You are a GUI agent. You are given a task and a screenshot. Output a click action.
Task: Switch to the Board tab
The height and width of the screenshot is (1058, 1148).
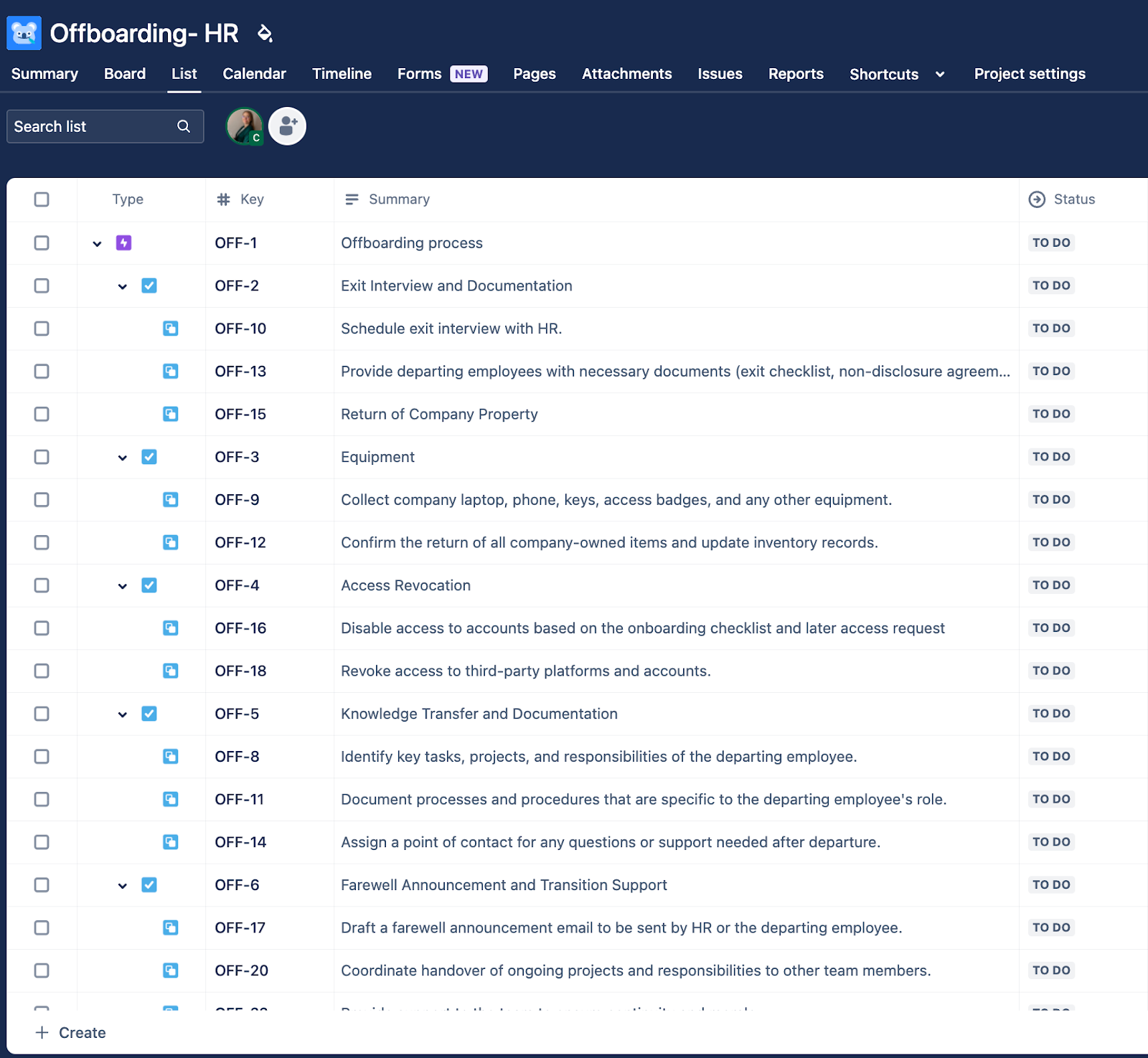point(125,74)
